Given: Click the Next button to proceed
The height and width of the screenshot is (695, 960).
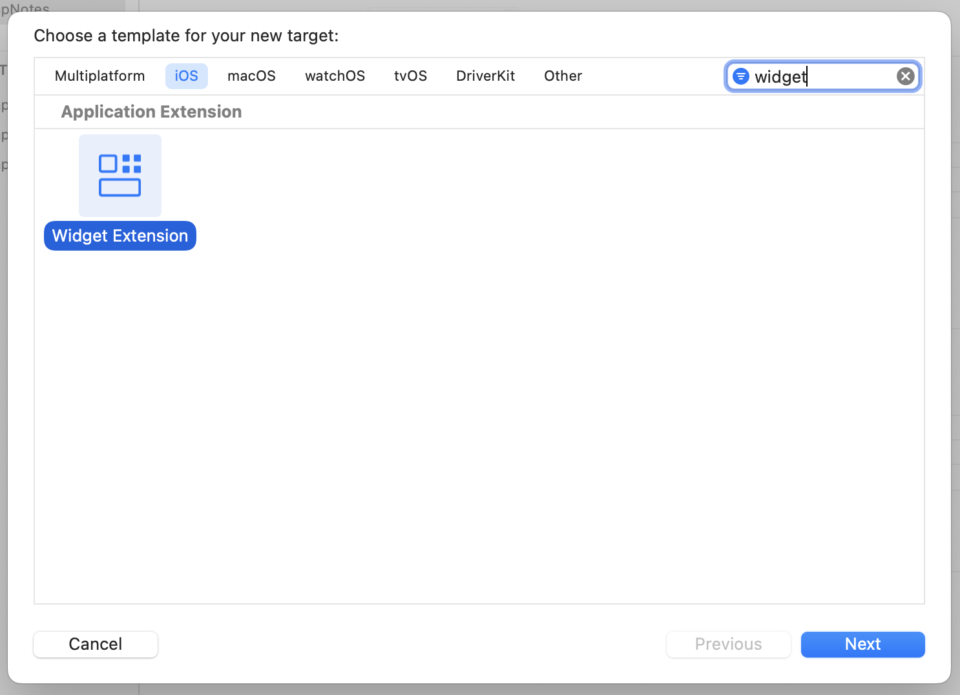Looking at the screenshot, I should coord(862,644).
